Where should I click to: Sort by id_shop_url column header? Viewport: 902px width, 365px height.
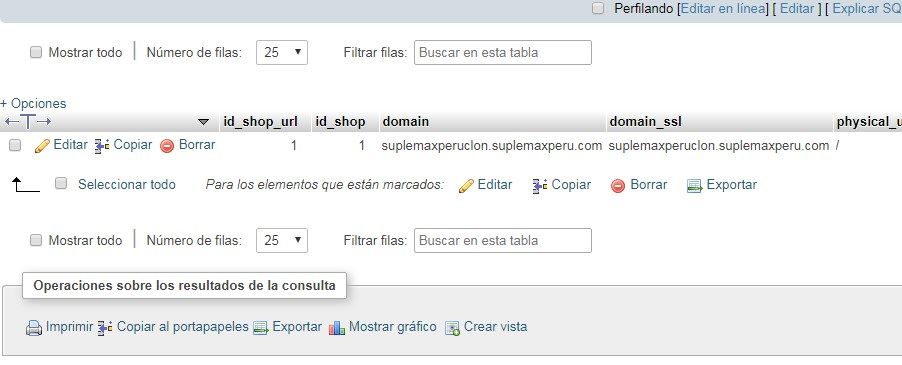click(x=260, y=122)
